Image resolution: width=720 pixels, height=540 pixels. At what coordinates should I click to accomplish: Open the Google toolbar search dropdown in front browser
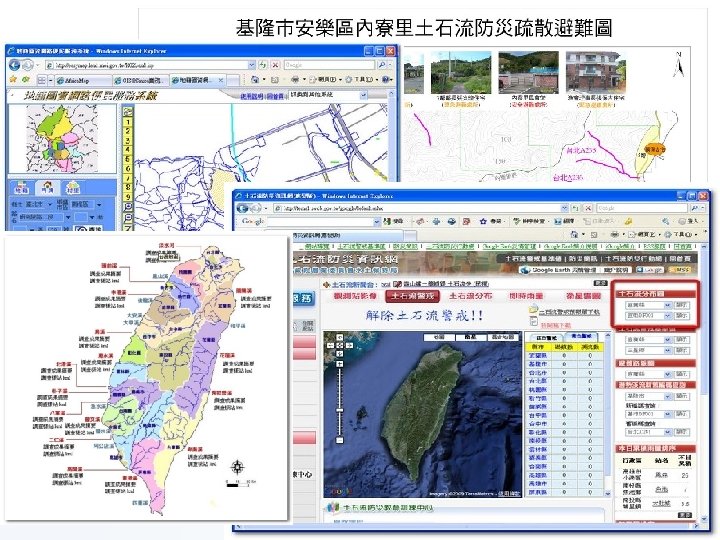377,221
